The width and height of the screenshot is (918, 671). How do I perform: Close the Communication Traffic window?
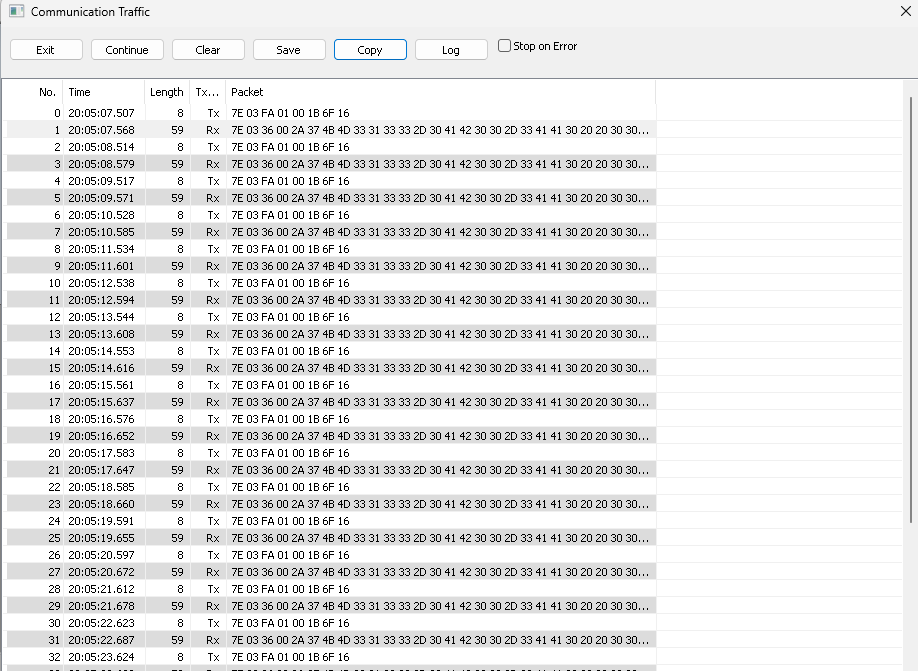tap(905, 11)
